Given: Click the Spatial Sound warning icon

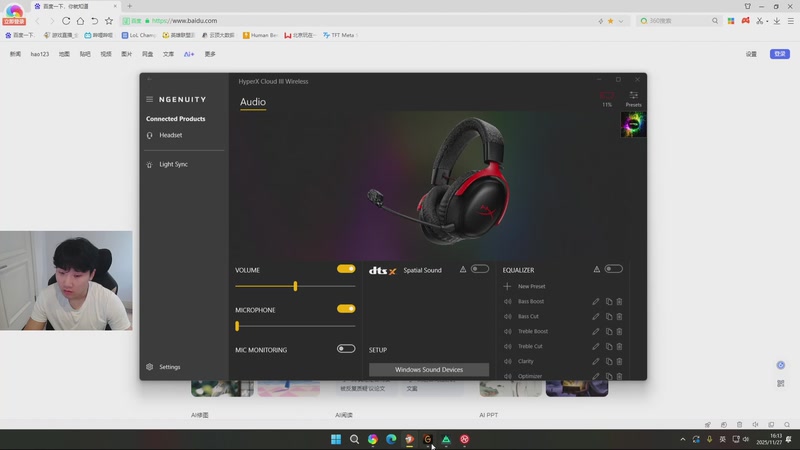Looking at the screenshot, I should (x=463, y=269).
